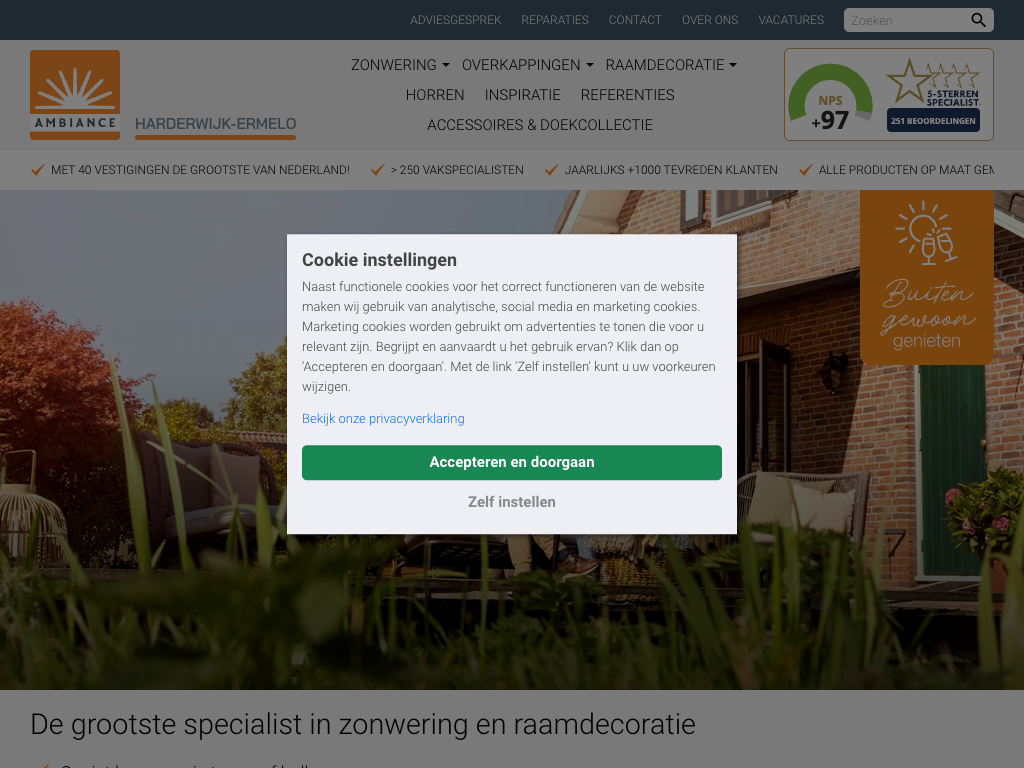Open the 251 beoordelingen badge

(933, 121)
